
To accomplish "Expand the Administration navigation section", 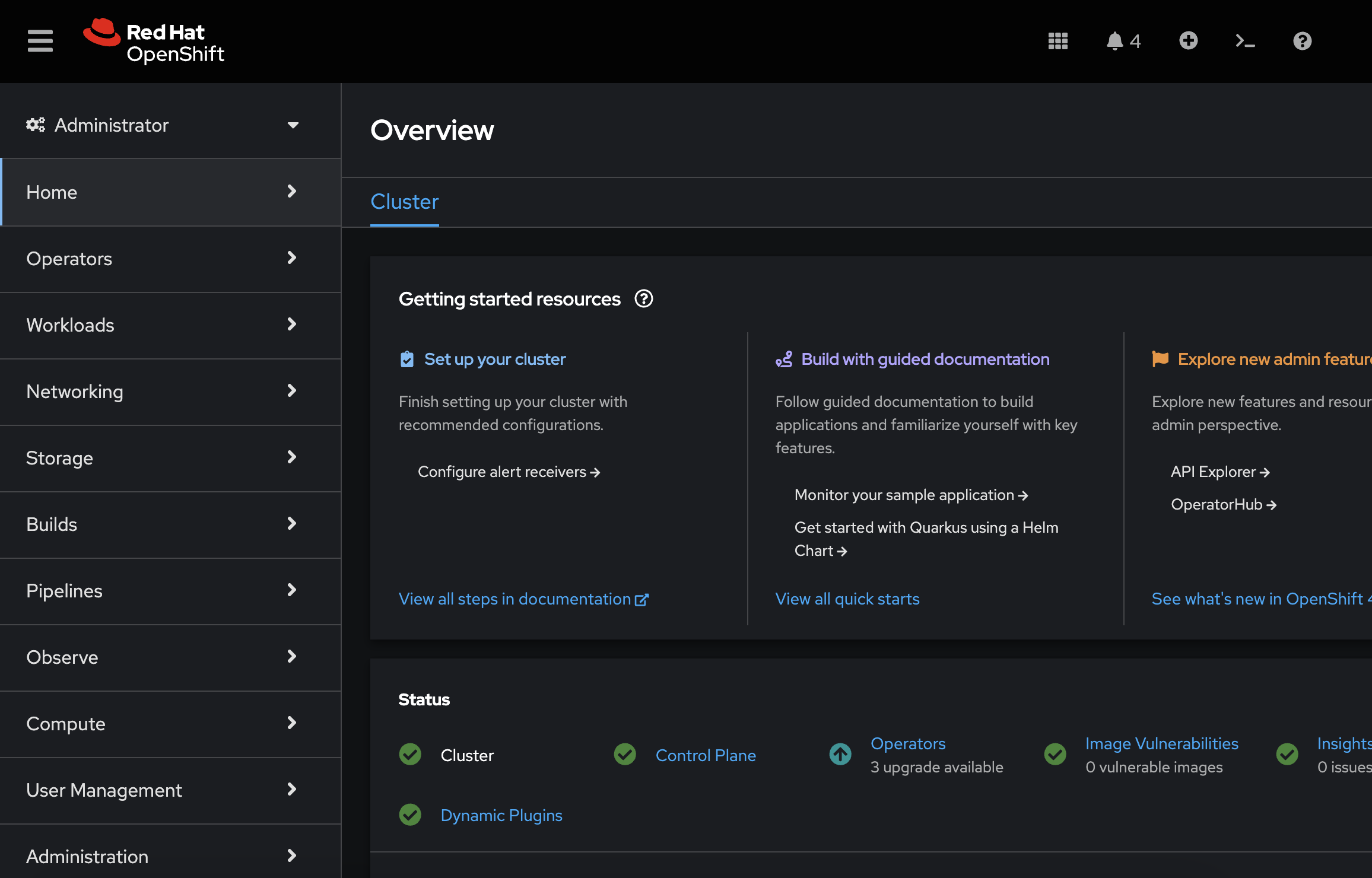I will [170, 851].
